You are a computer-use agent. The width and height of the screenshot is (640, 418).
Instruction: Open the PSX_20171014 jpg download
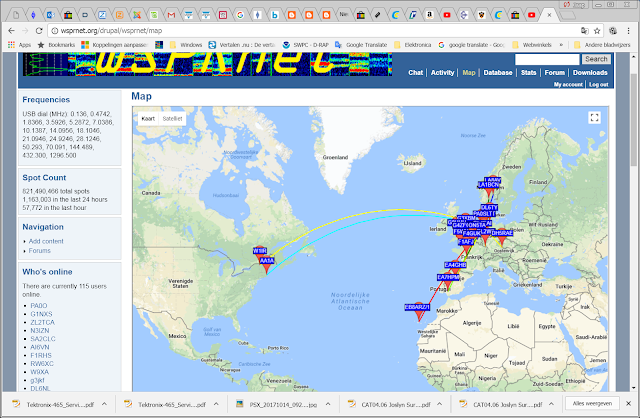(x=278, y=404)
